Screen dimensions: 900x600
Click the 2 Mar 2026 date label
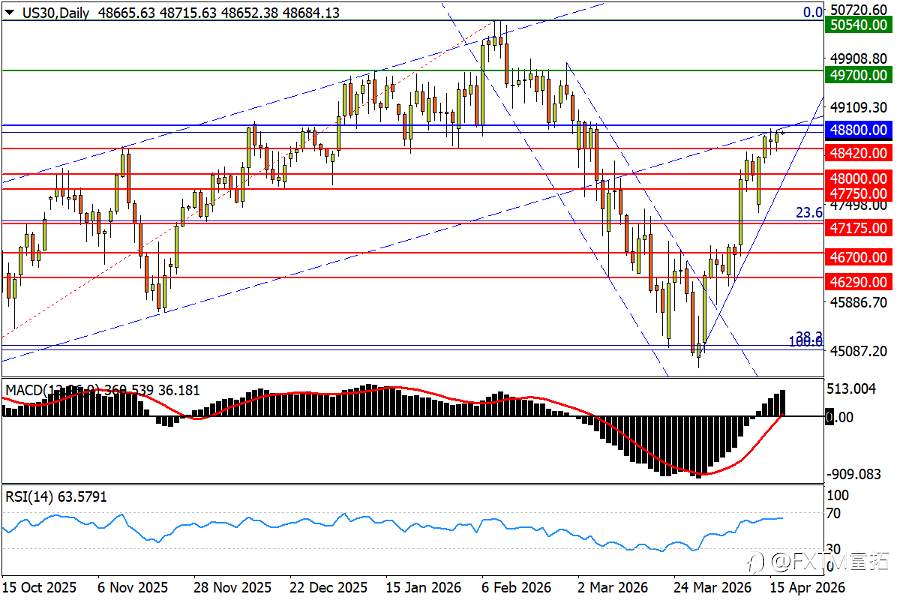pos(612,587)
